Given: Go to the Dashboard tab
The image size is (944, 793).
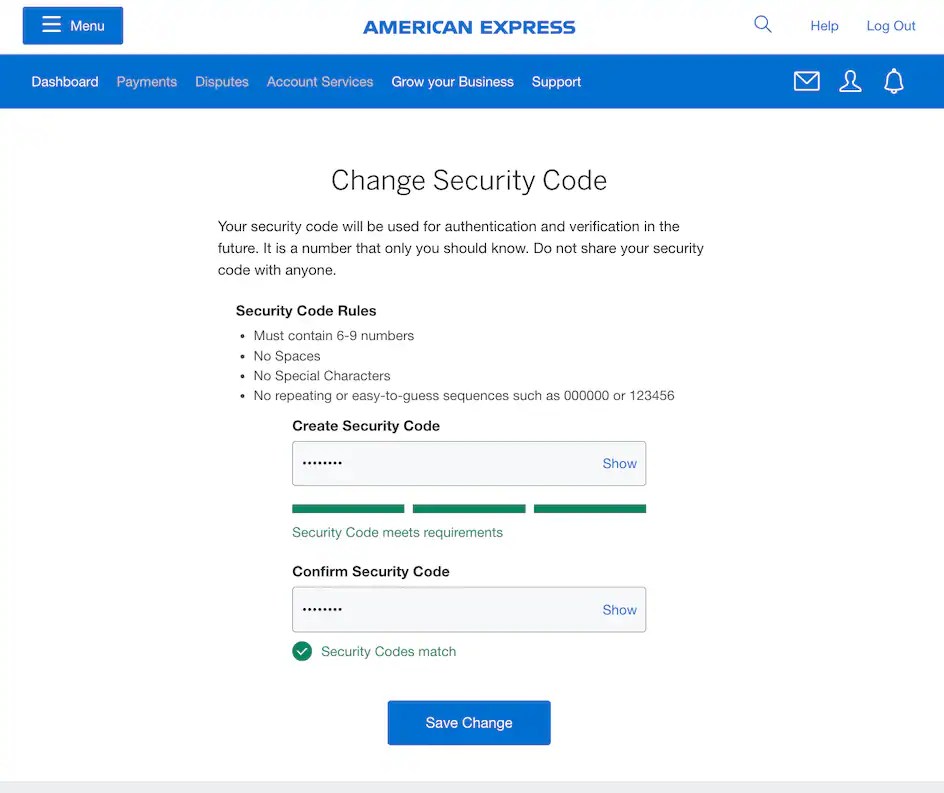Looking at the screenshot, I should click(x=64, y=82).
